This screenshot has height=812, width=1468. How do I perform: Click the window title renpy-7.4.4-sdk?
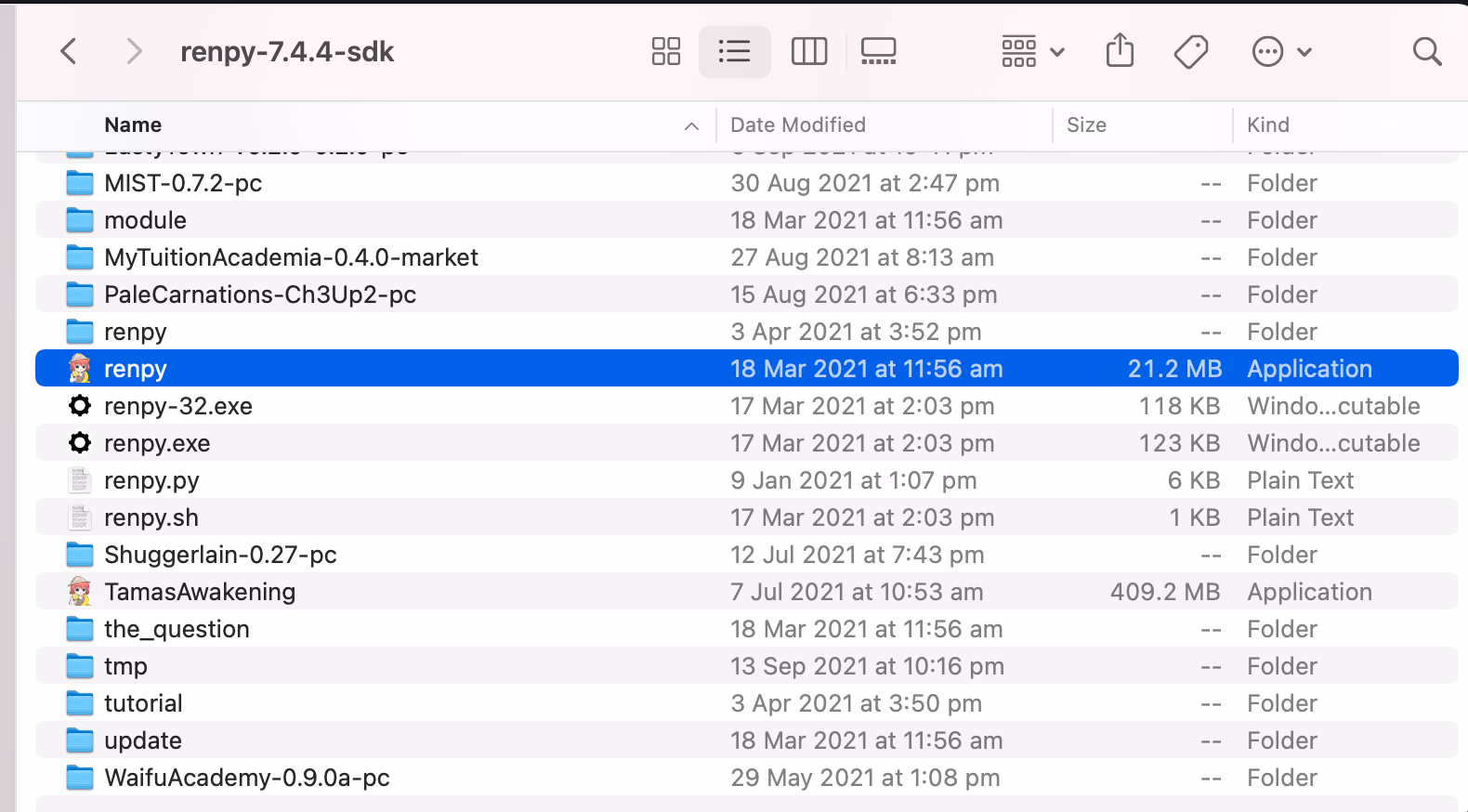click(x=287, y=51)
